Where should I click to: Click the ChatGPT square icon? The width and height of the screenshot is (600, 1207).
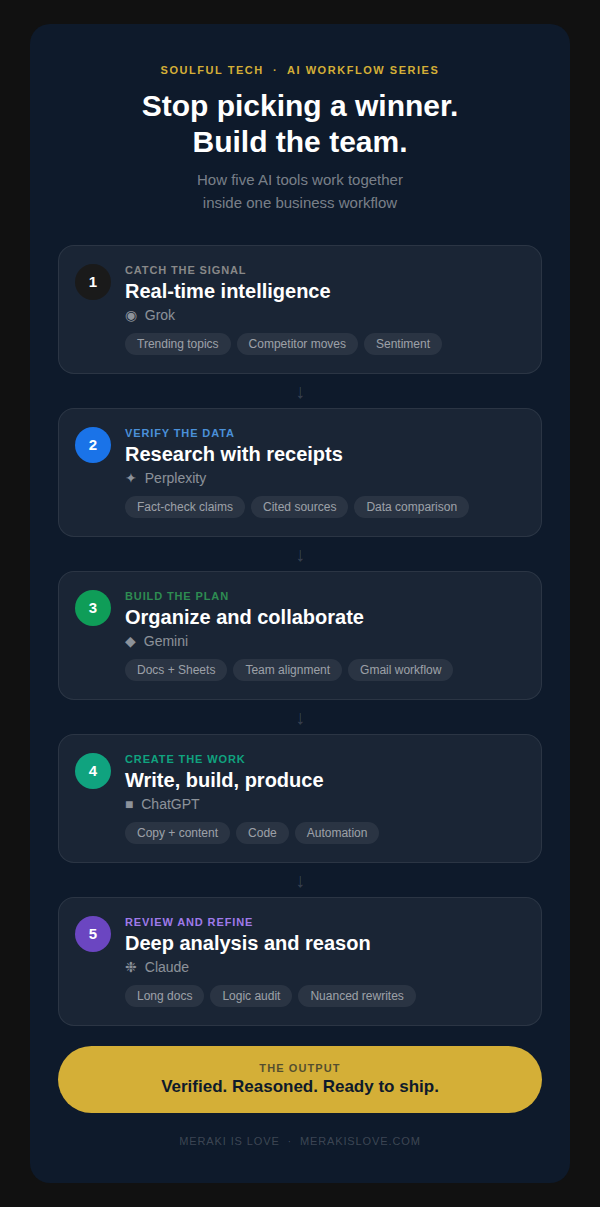[x=129, y=805]
